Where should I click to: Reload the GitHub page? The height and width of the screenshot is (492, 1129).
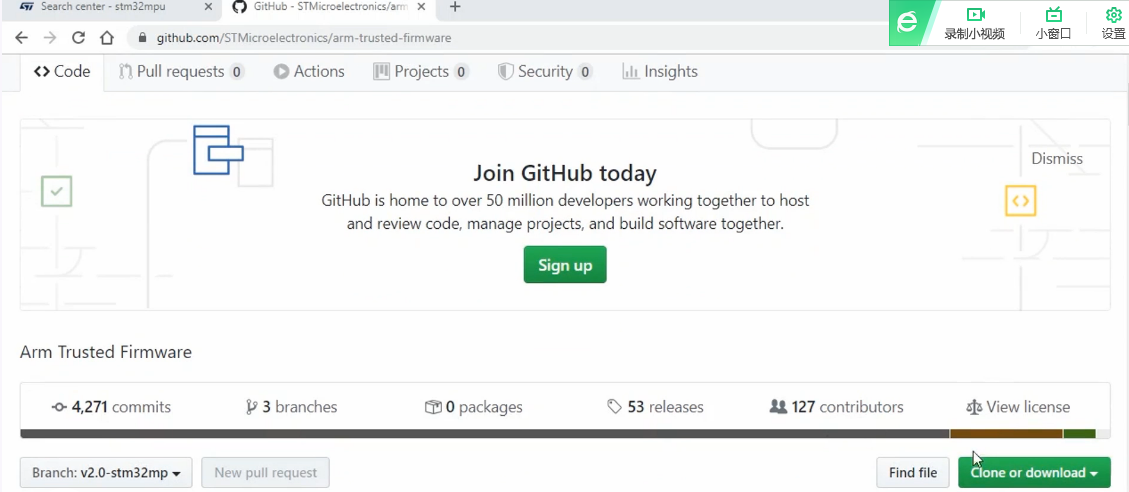tap(79, 38)
